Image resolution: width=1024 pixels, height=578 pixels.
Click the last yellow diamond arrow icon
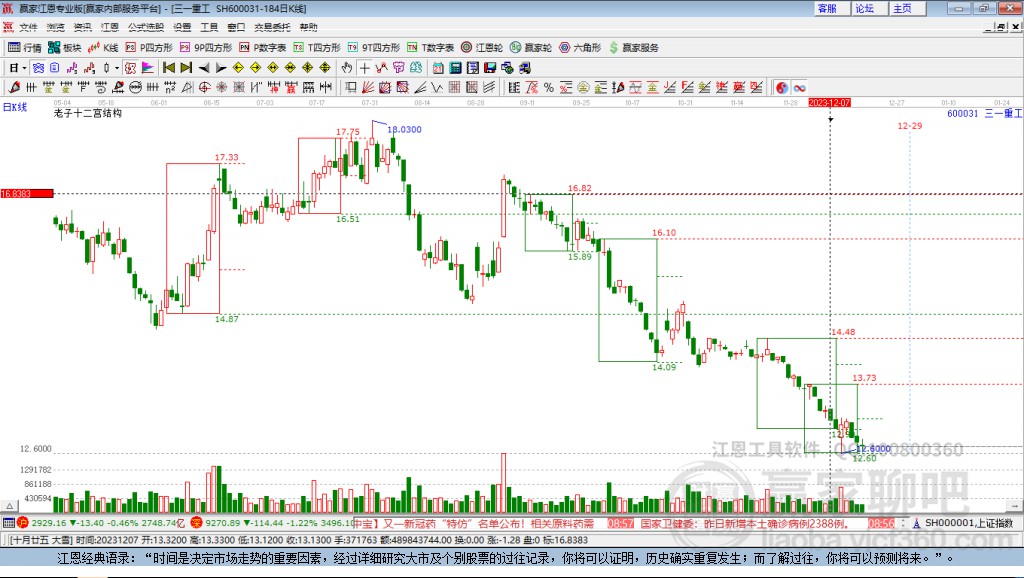325,68
